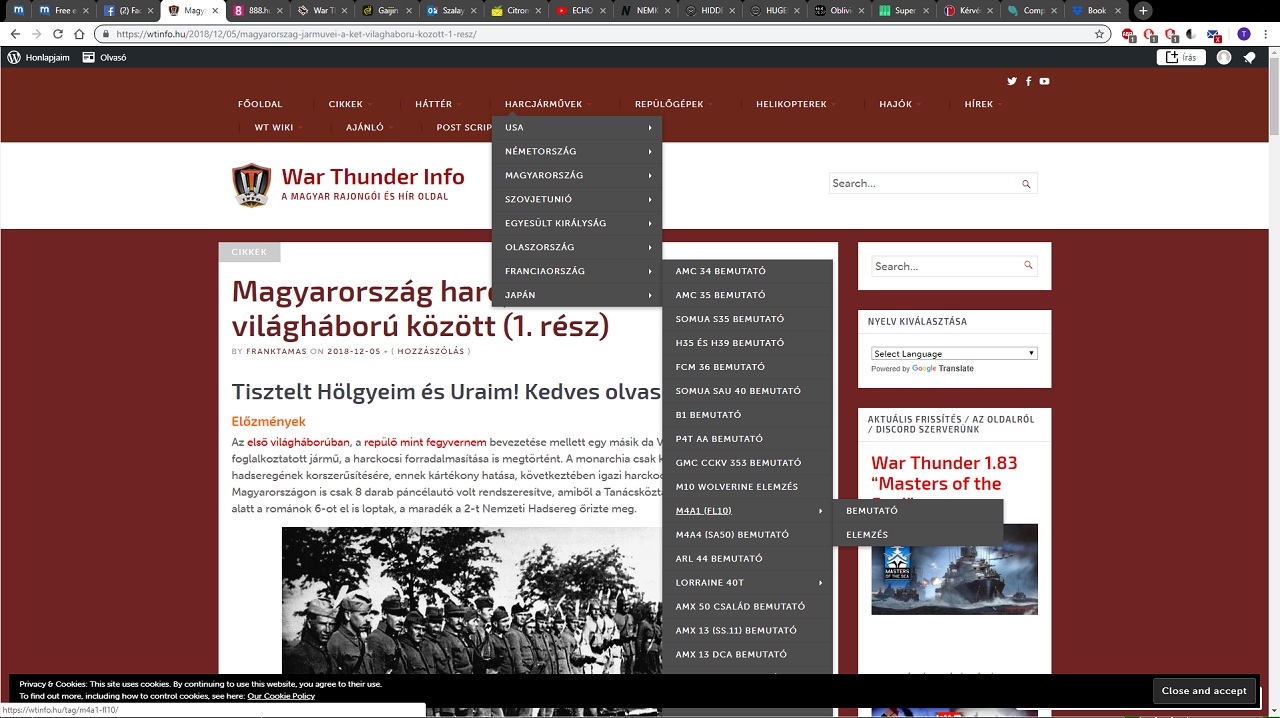Expand the Szovjetunió country submenu
This screenshot has height=718, width=1280.
(577, 199)
